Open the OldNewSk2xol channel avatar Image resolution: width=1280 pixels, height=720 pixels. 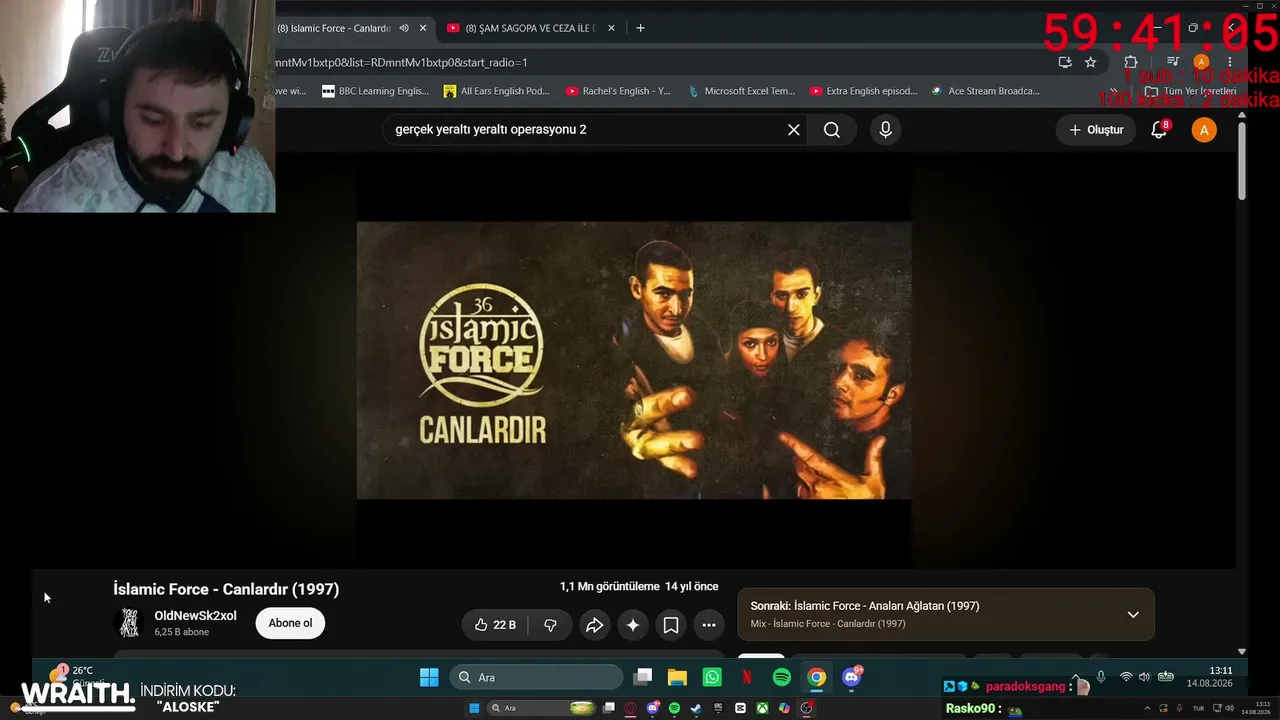tap(130, 623)
